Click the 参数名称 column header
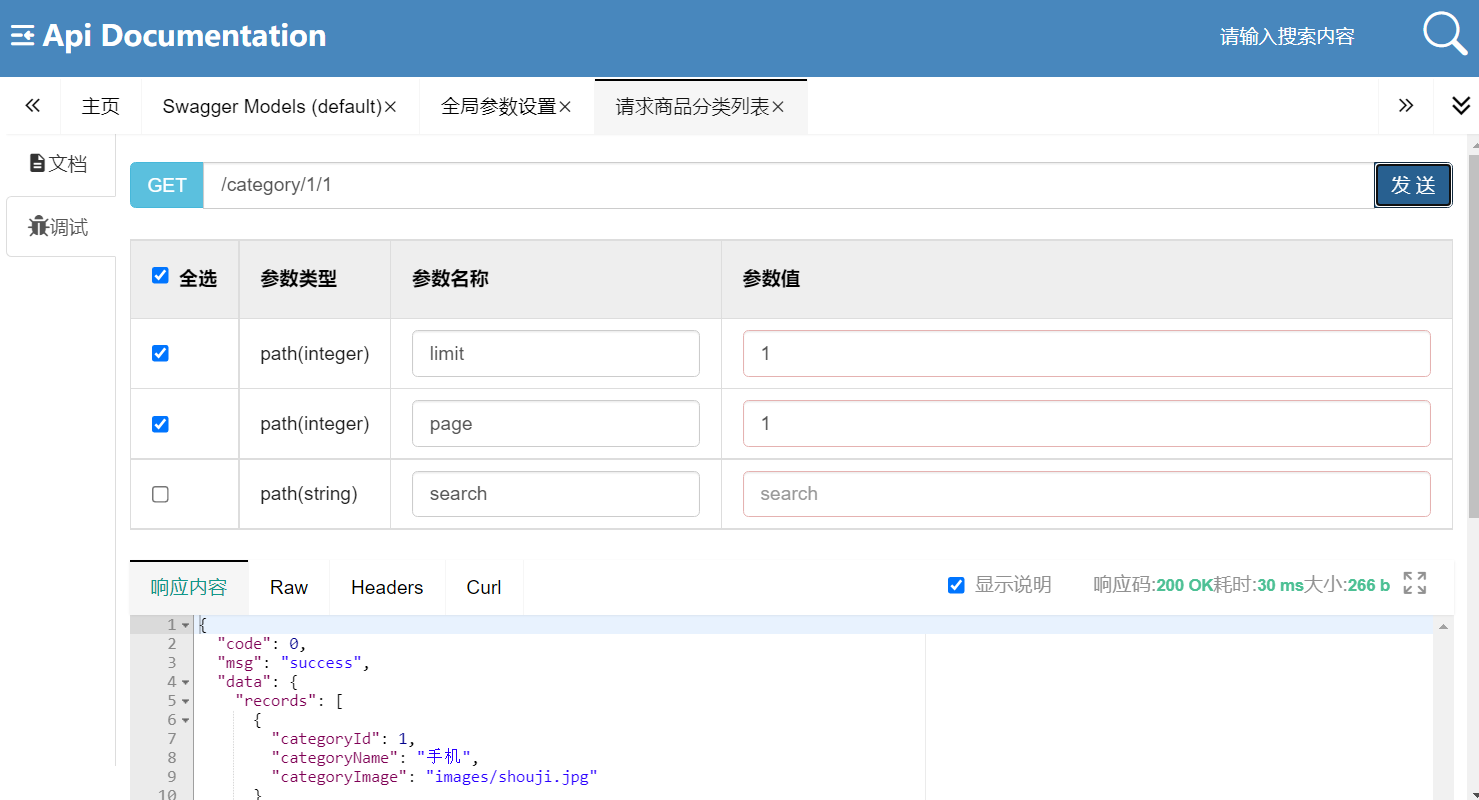Screen dimensions: 1479x800 click(450, 279)
